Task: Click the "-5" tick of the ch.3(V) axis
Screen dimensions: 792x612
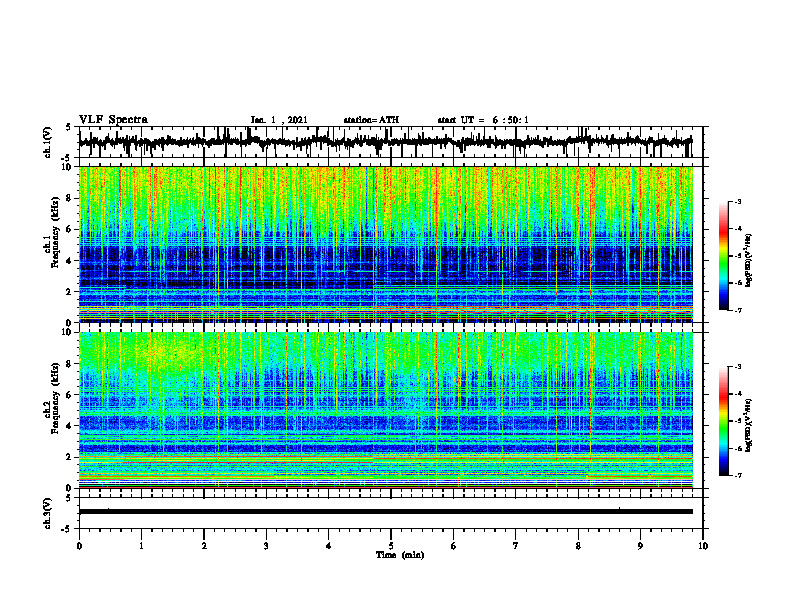Action: point(68,529)
